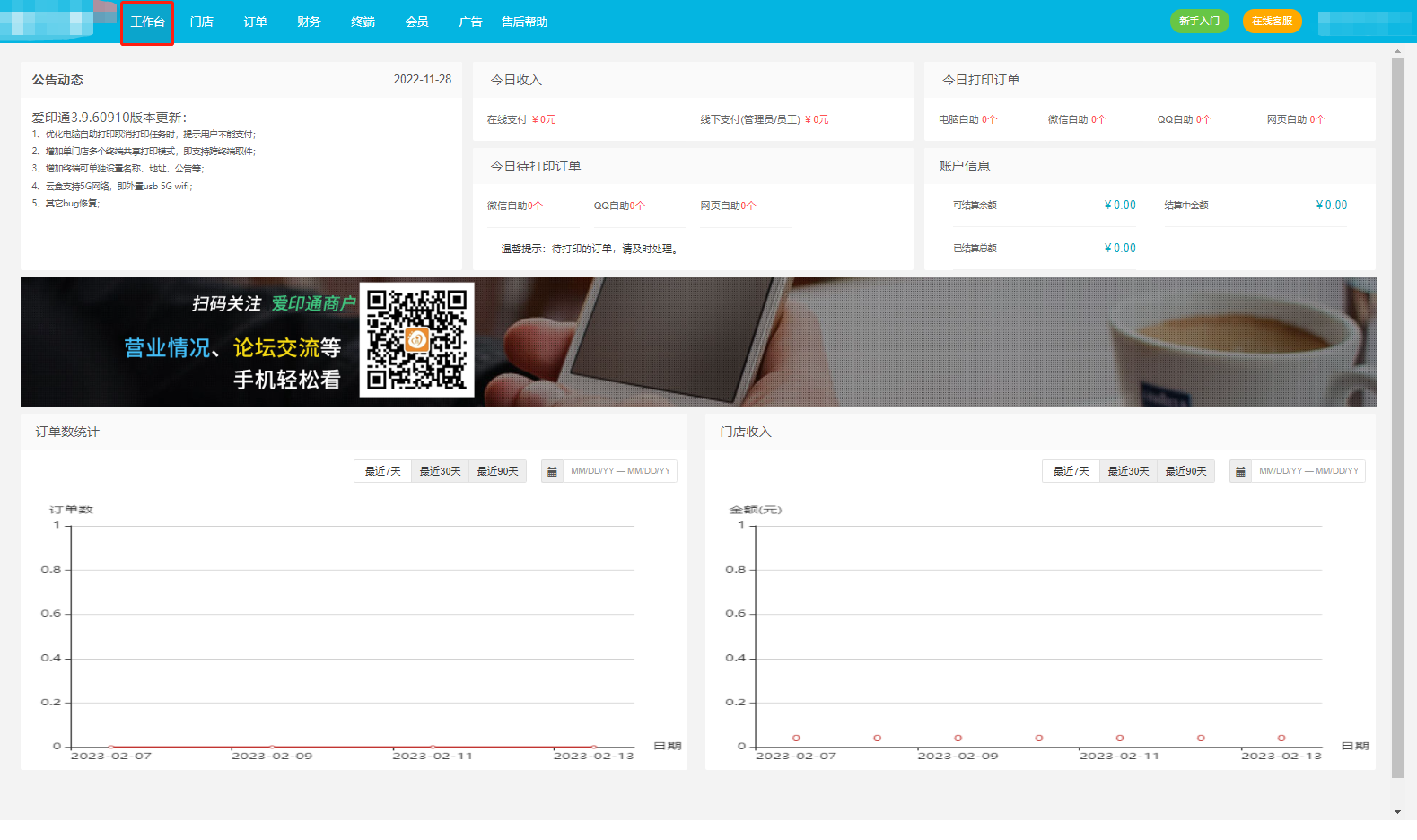This screenshot has width=1417, height=840.
Task: Click calendar icon in 门店收入
Action: click(1240, 471)
